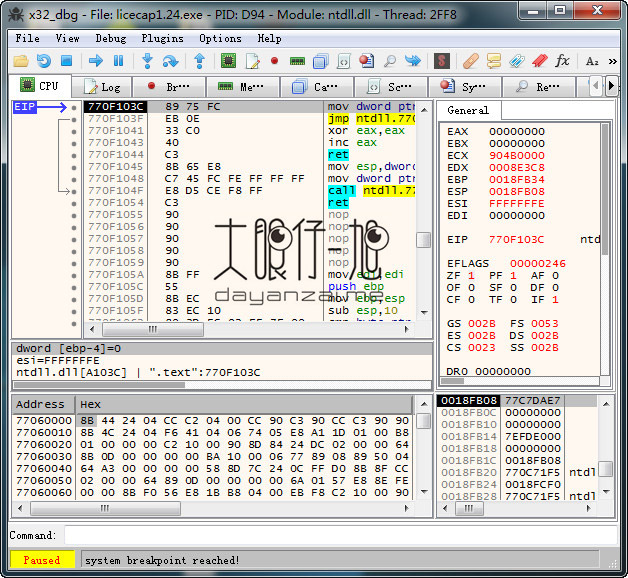Viewport: 628px width, 578px height.
Task: Click the Hex column header in dump
Action: pyautogui.click(x=244, y=405)
